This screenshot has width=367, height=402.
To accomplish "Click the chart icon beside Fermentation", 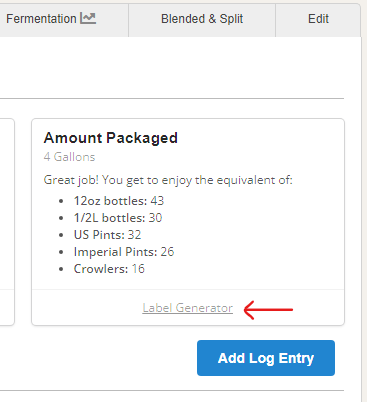I will (x=88, y=18).
